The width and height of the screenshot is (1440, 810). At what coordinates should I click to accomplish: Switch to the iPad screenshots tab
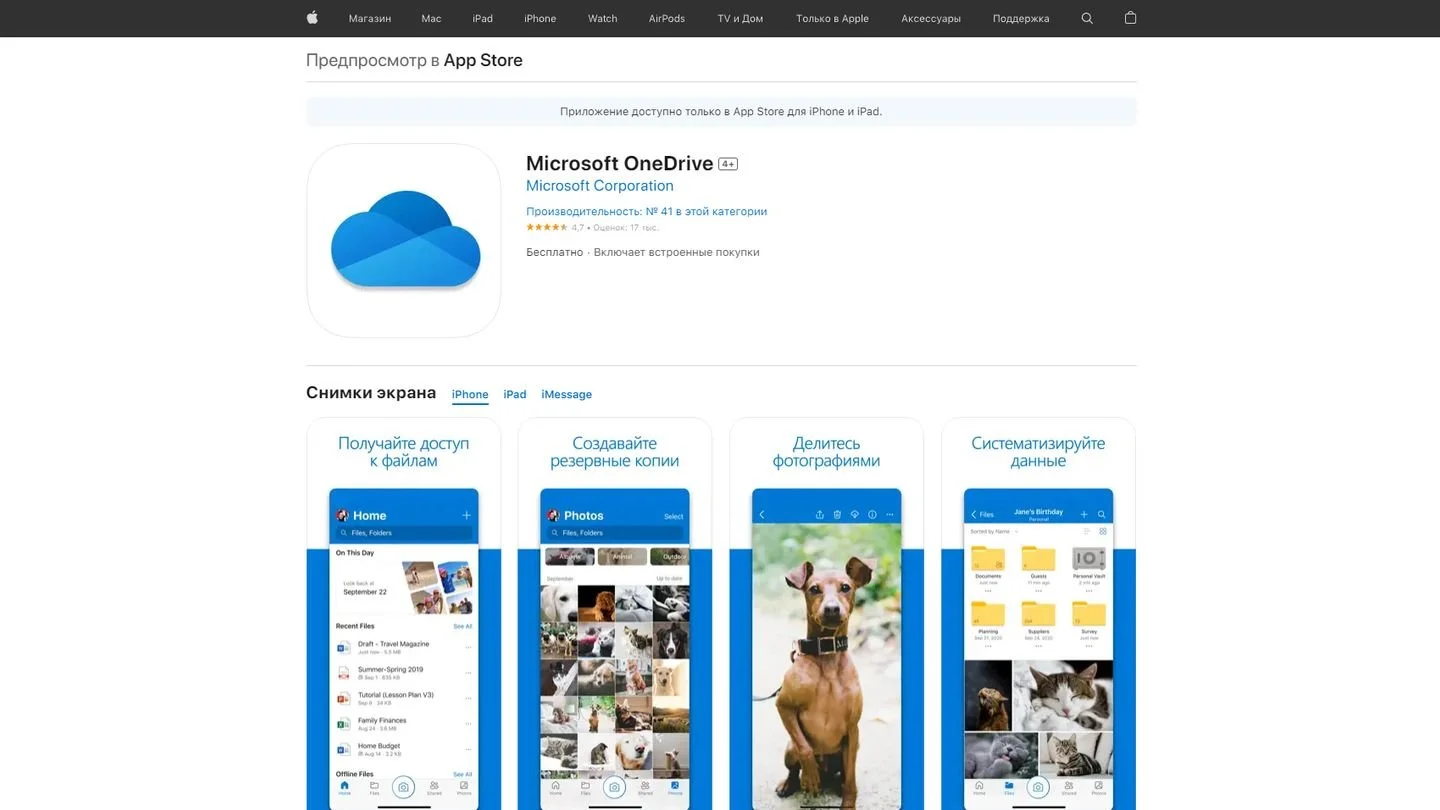tap(515, 395)
